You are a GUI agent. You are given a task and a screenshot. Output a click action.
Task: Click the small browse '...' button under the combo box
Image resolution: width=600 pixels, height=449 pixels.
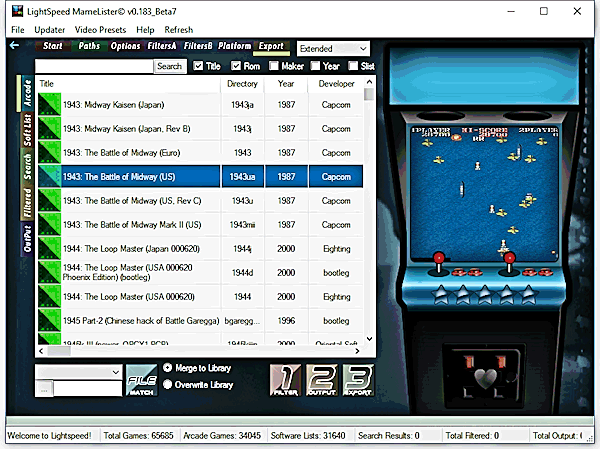point(44,390)
